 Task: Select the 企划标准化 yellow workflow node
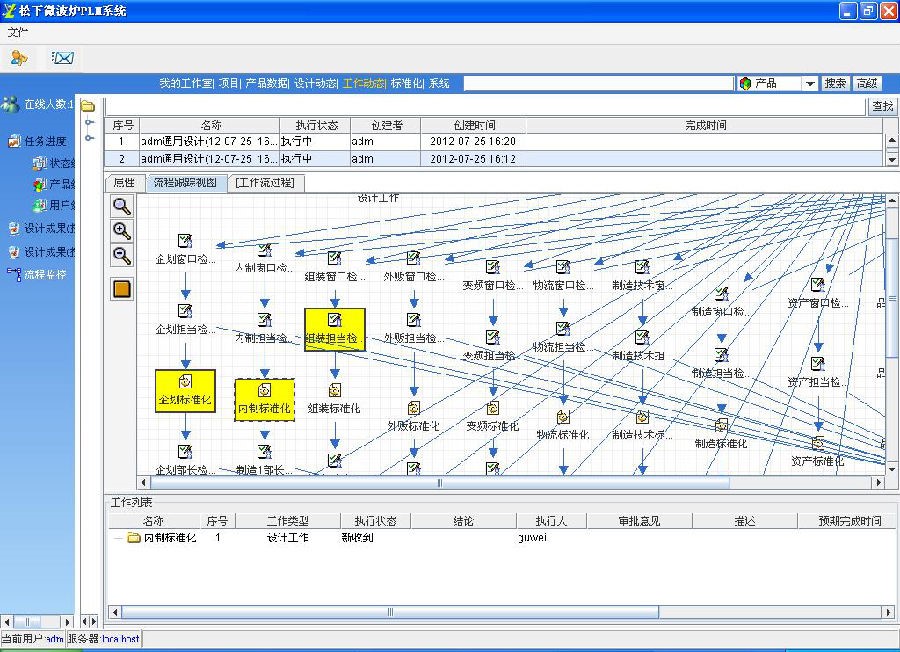pyautogui.click(x=185, y=389)
